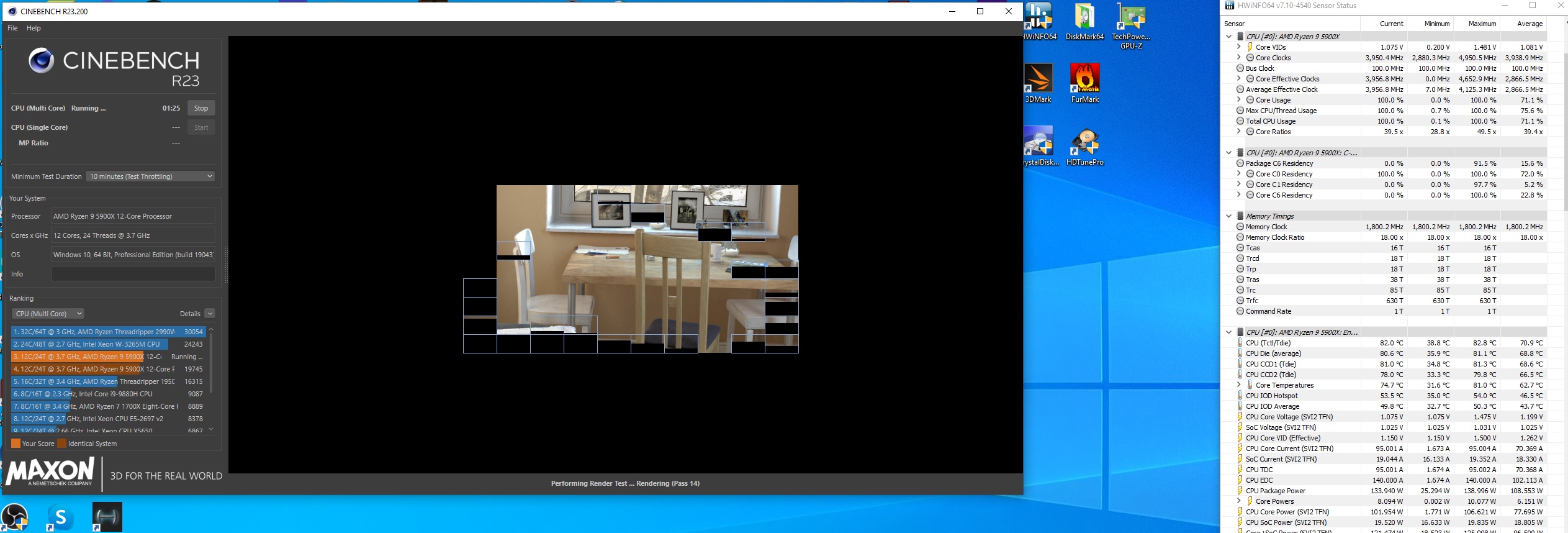Expand the Core VIDs row

click(1239, 47)
